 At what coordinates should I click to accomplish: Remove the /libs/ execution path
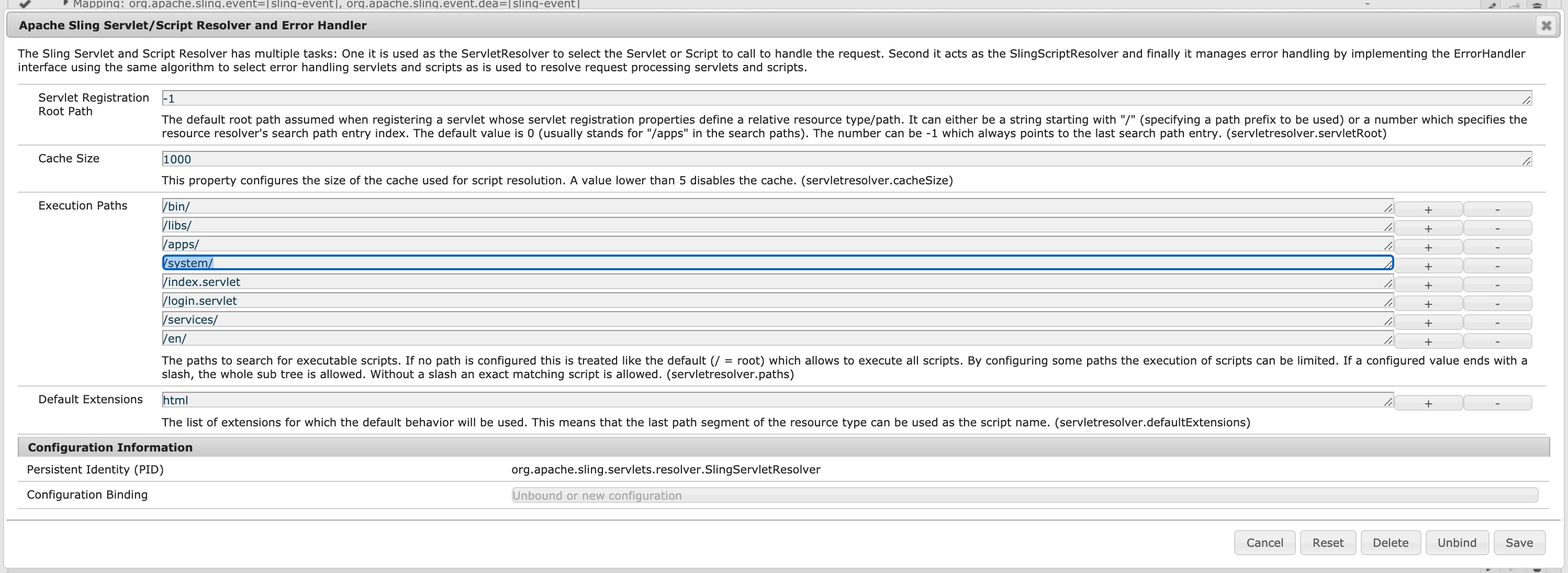tap(1497, 228)
